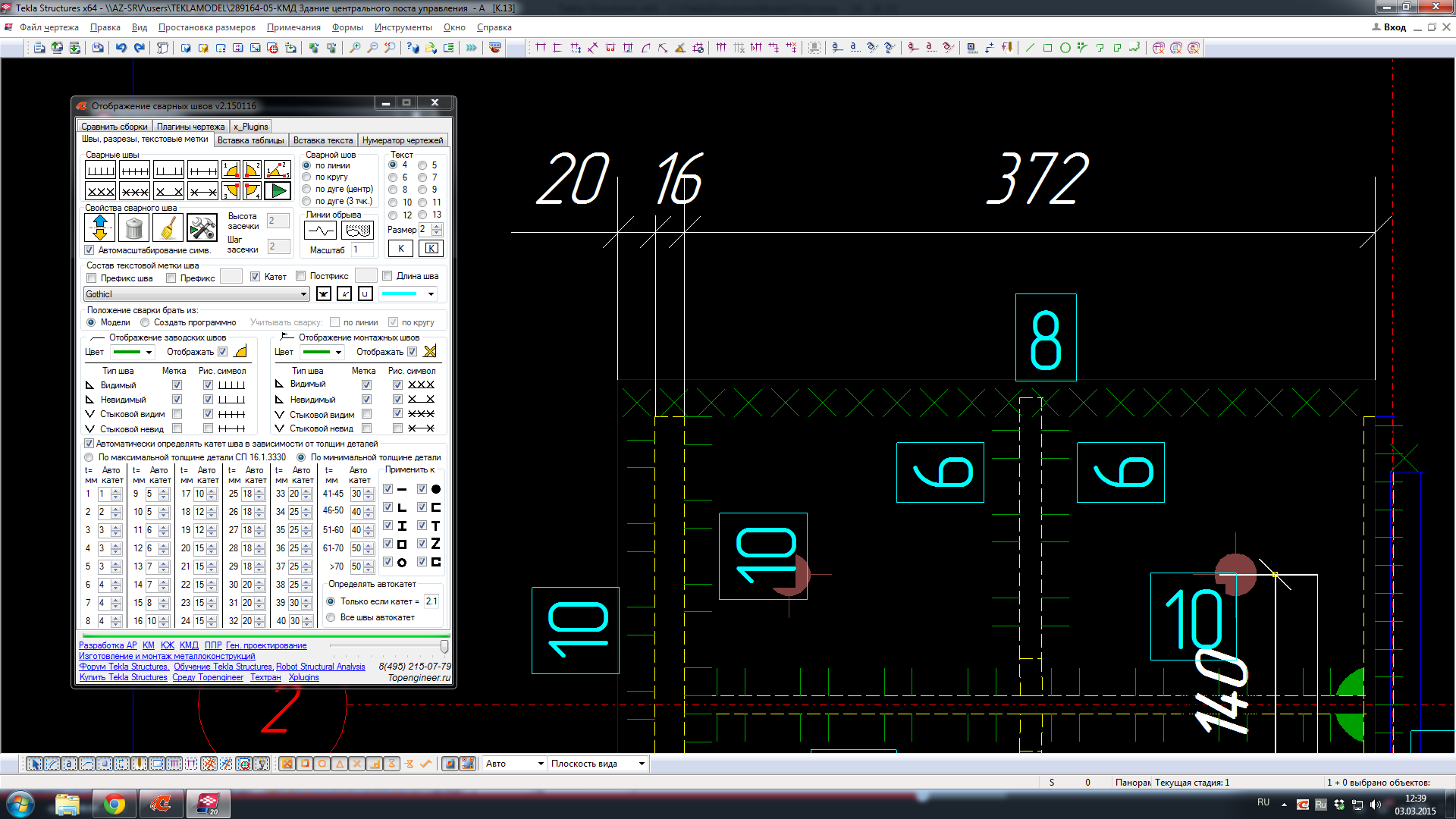The width and height of the screenshot is (1456, 819).
Task: Click the zigzag break line icon
Action: (x=321, y=231)
